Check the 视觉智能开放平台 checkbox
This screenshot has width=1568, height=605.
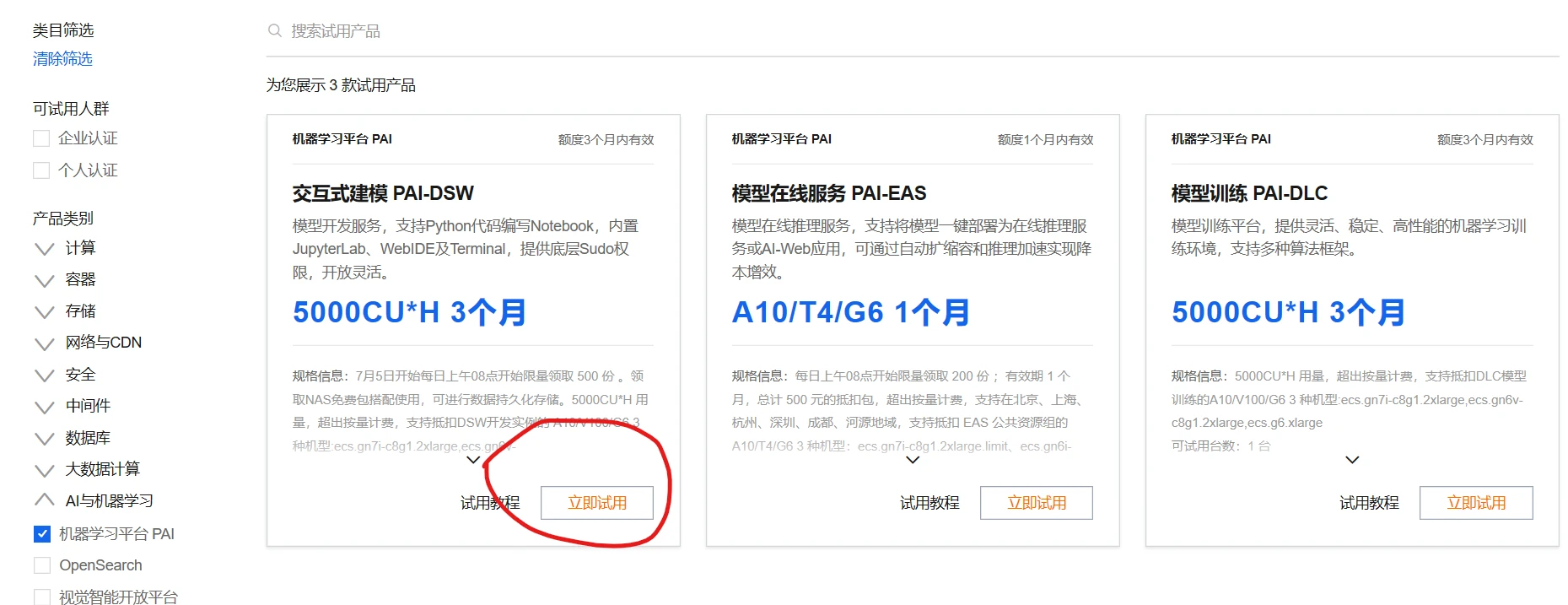tap(42, 597)
